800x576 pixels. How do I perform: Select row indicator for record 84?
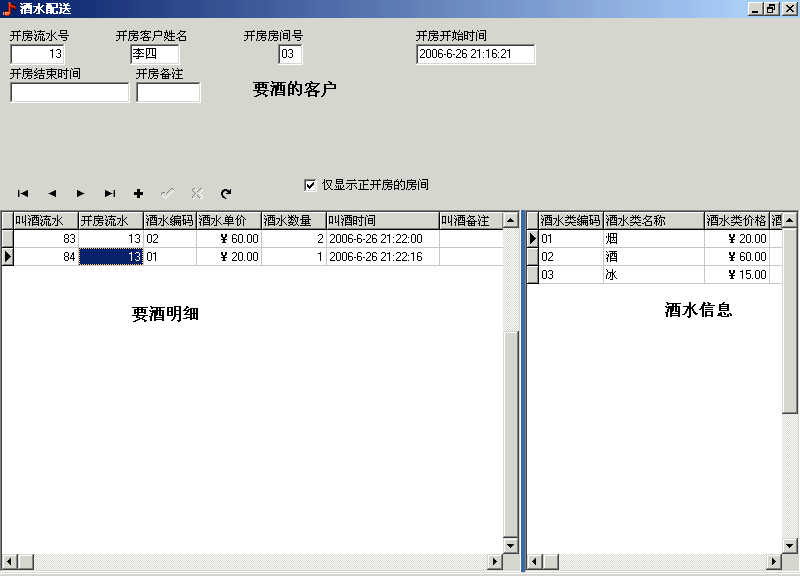click(x=7, y=257)
